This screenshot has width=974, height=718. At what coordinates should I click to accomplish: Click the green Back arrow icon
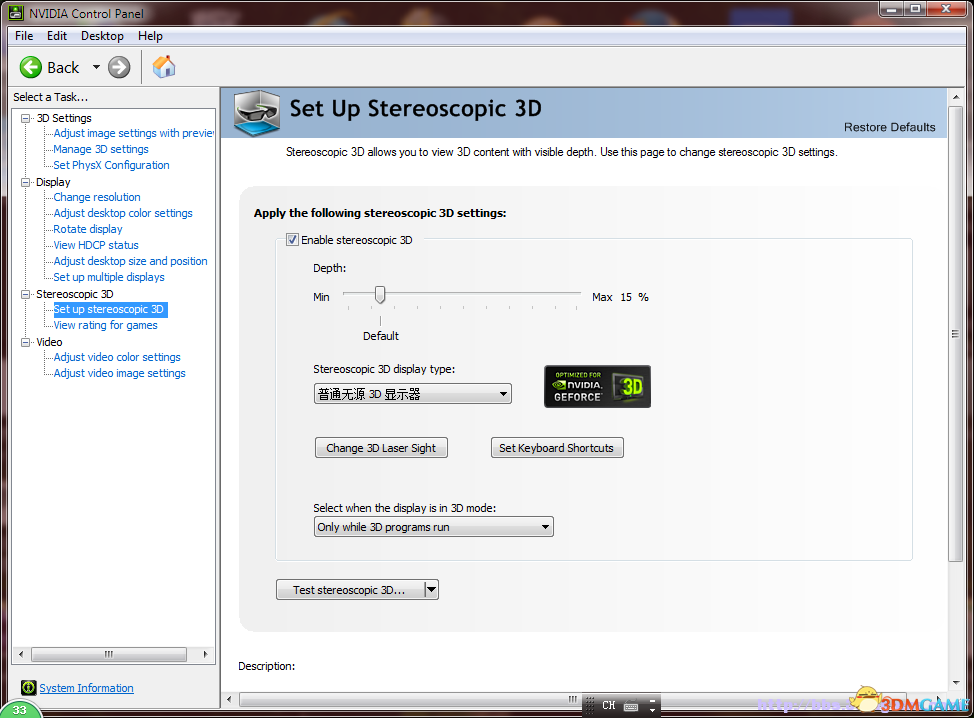pos(30,67)
